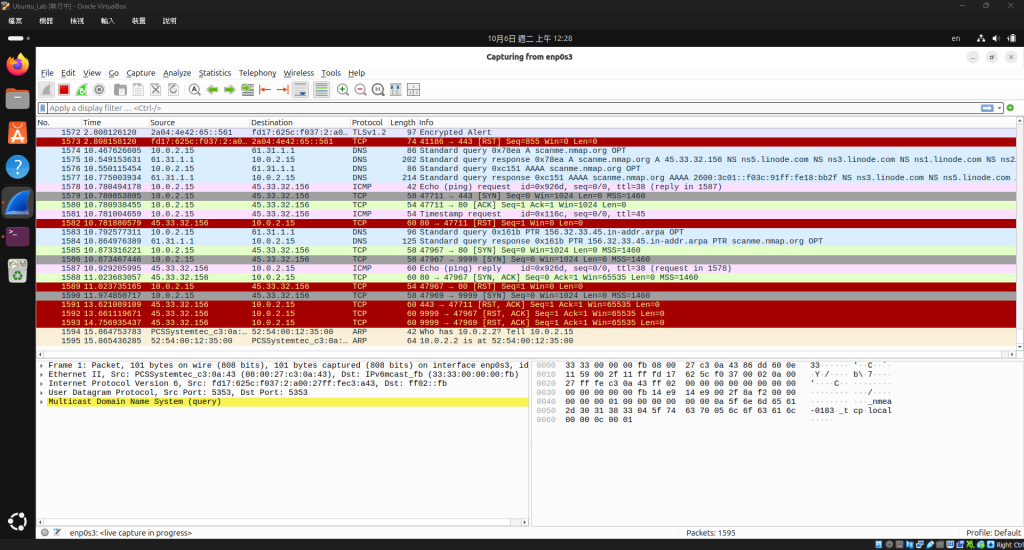
Task: Expand the Frame 1 details row
Action: (42, 365)
